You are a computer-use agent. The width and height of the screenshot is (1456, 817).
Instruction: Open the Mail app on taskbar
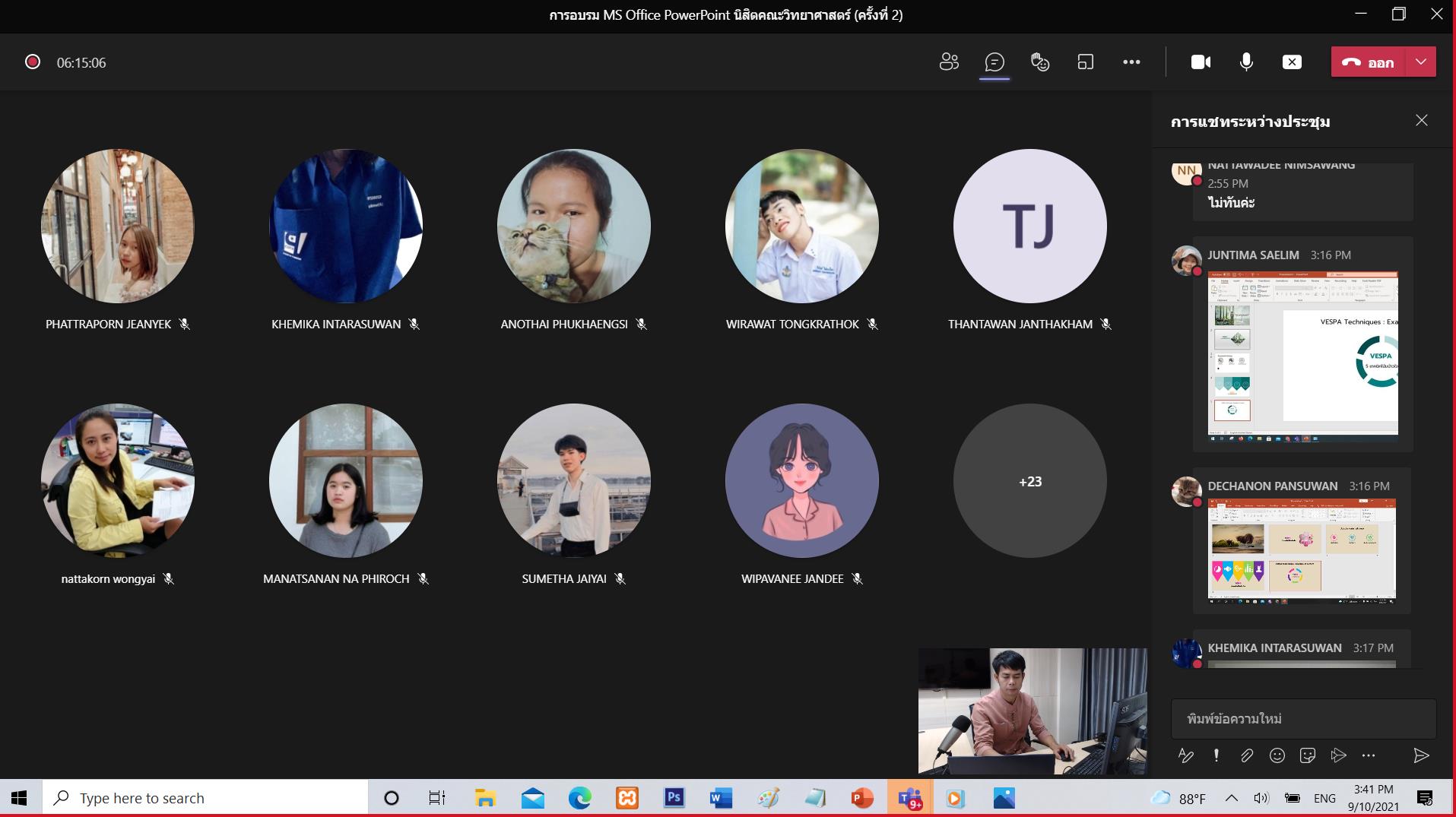[533, 798]
